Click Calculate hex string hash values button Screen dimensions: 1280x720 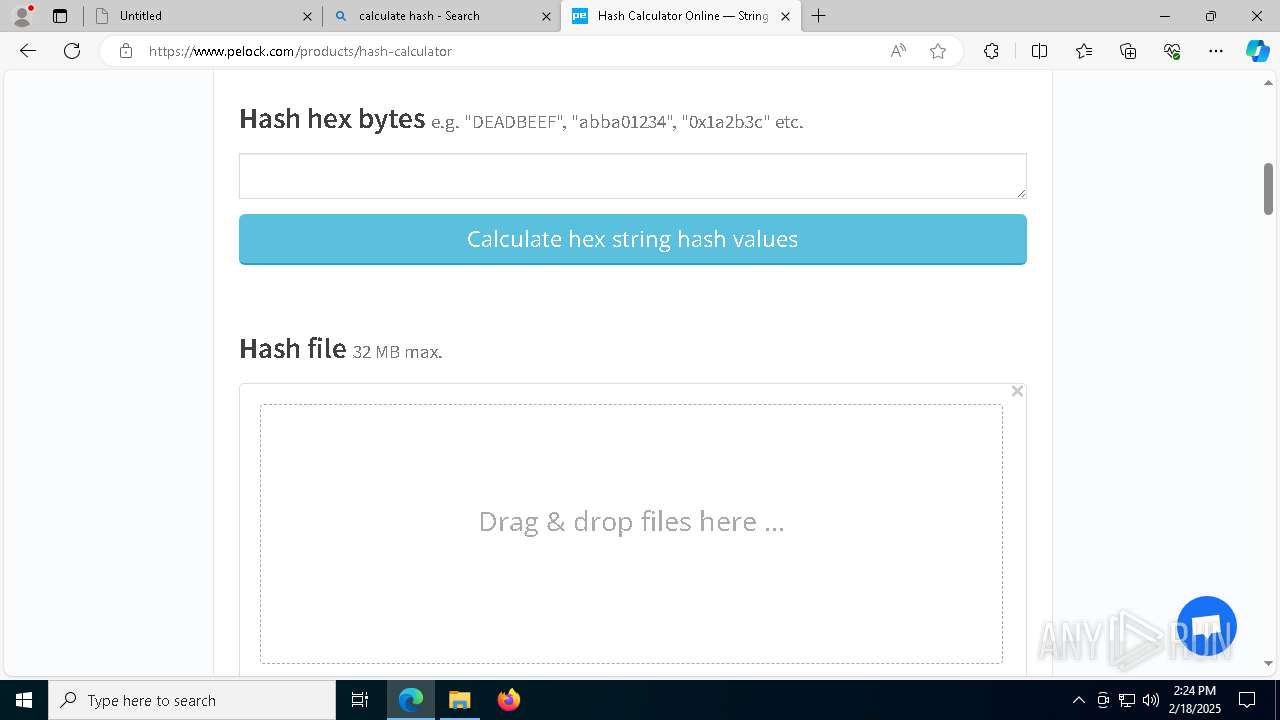(x=632, y=239)
